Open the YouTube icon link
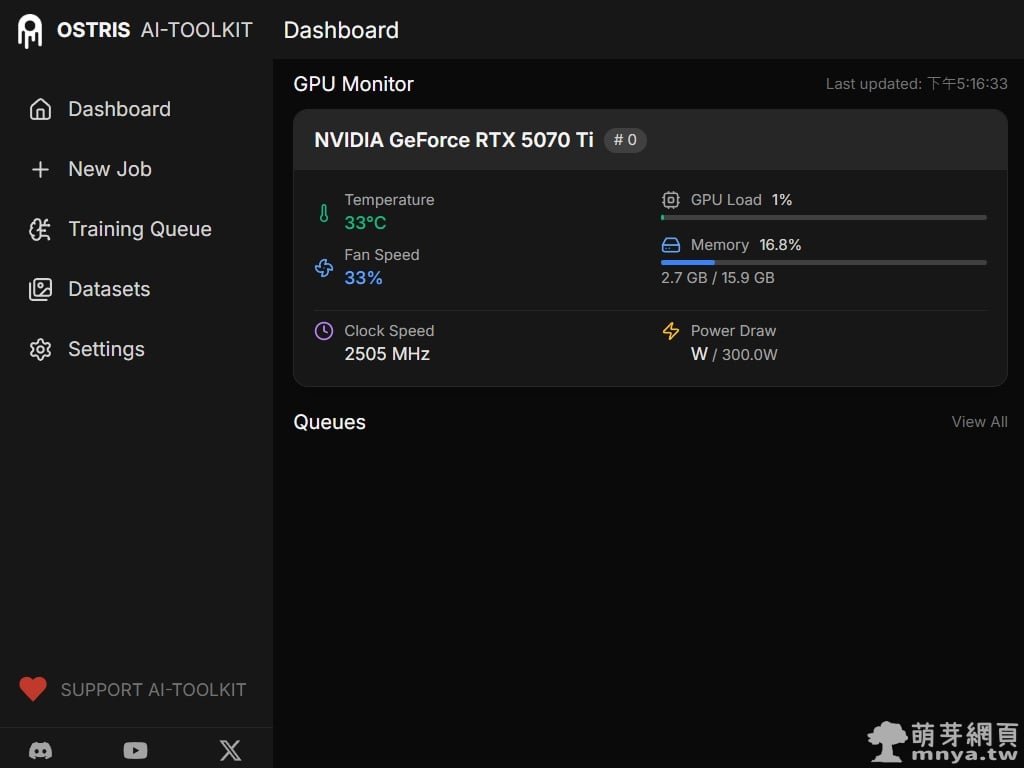 click(x=135, y=750)
